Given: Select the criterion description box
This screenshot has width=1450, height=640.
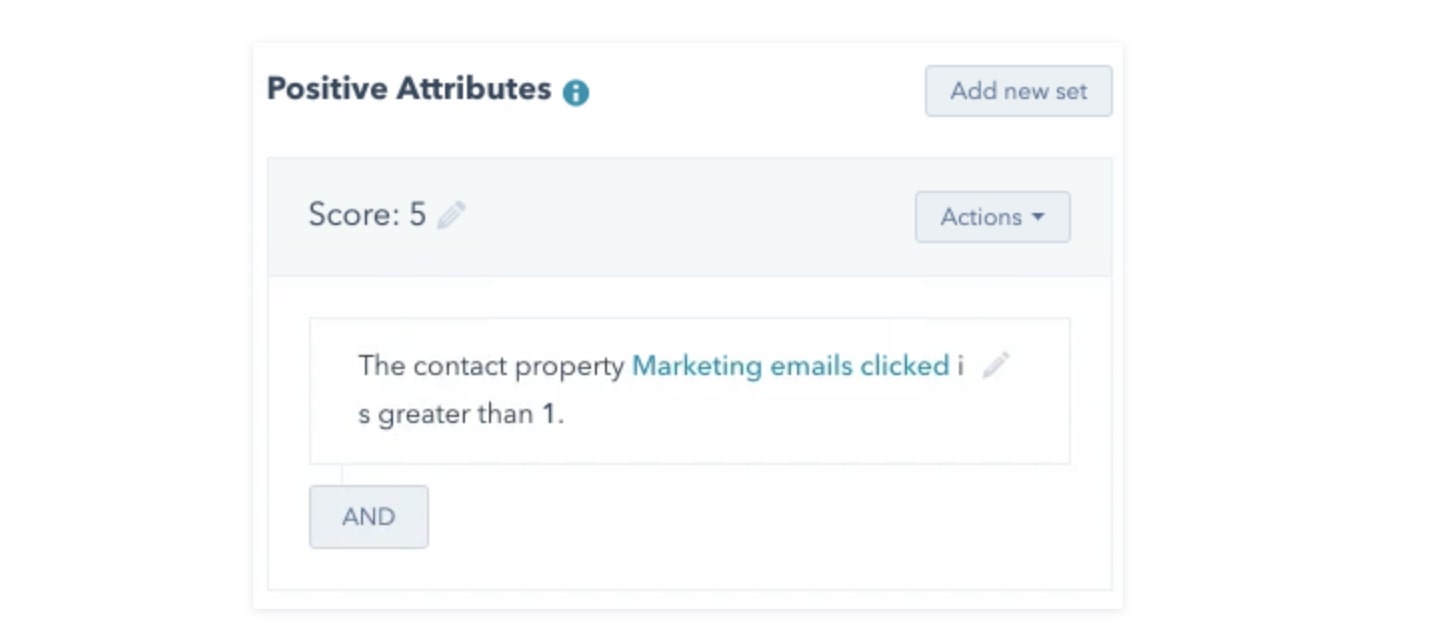Looking at the screenshot, I should [x=690, y=390].
